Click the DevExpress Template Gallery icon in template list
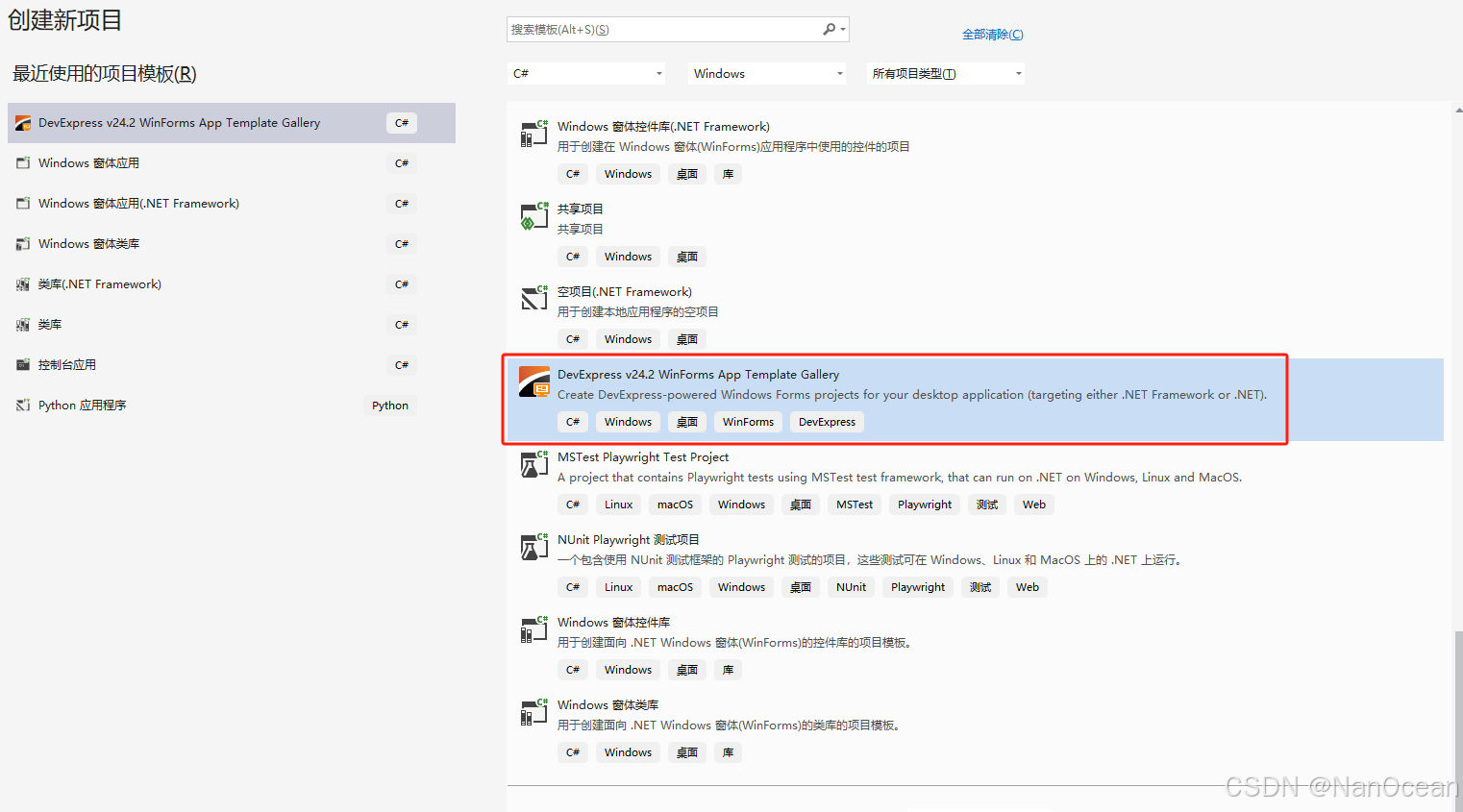Viewport: 1463px width, 812px height. coord(534,381)
